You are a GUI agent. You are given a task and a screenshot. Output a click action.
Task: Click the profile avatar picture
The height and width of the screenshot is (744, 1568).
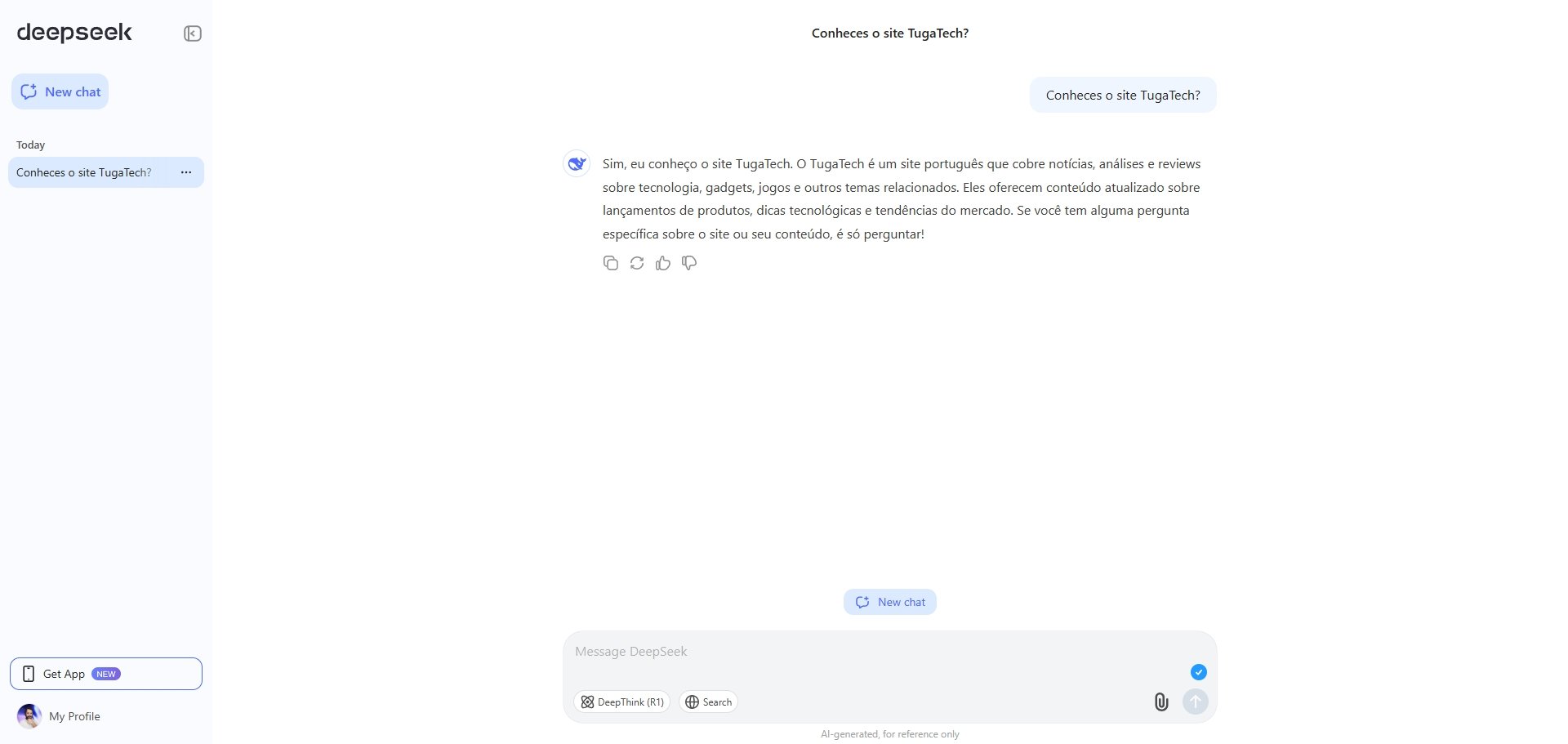[29, 716]
